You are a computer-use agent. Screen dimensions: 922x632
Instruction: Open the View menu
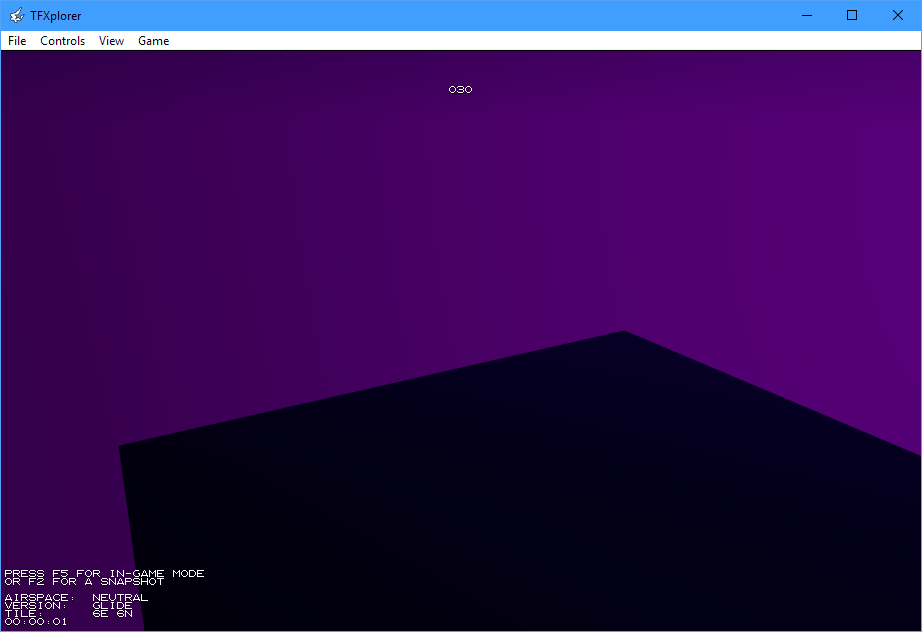(111, 41)
